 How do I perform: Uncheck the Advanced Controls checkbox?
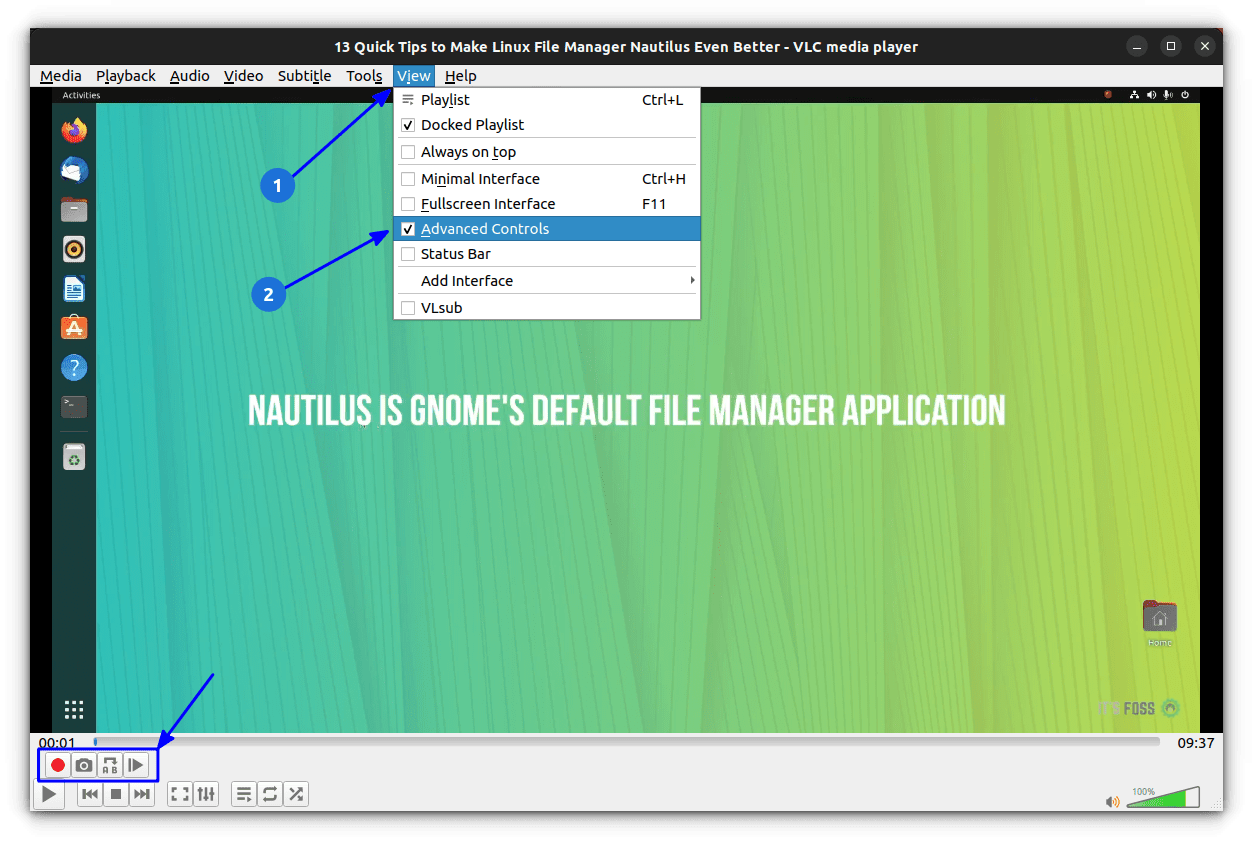[x=408, y=229]
